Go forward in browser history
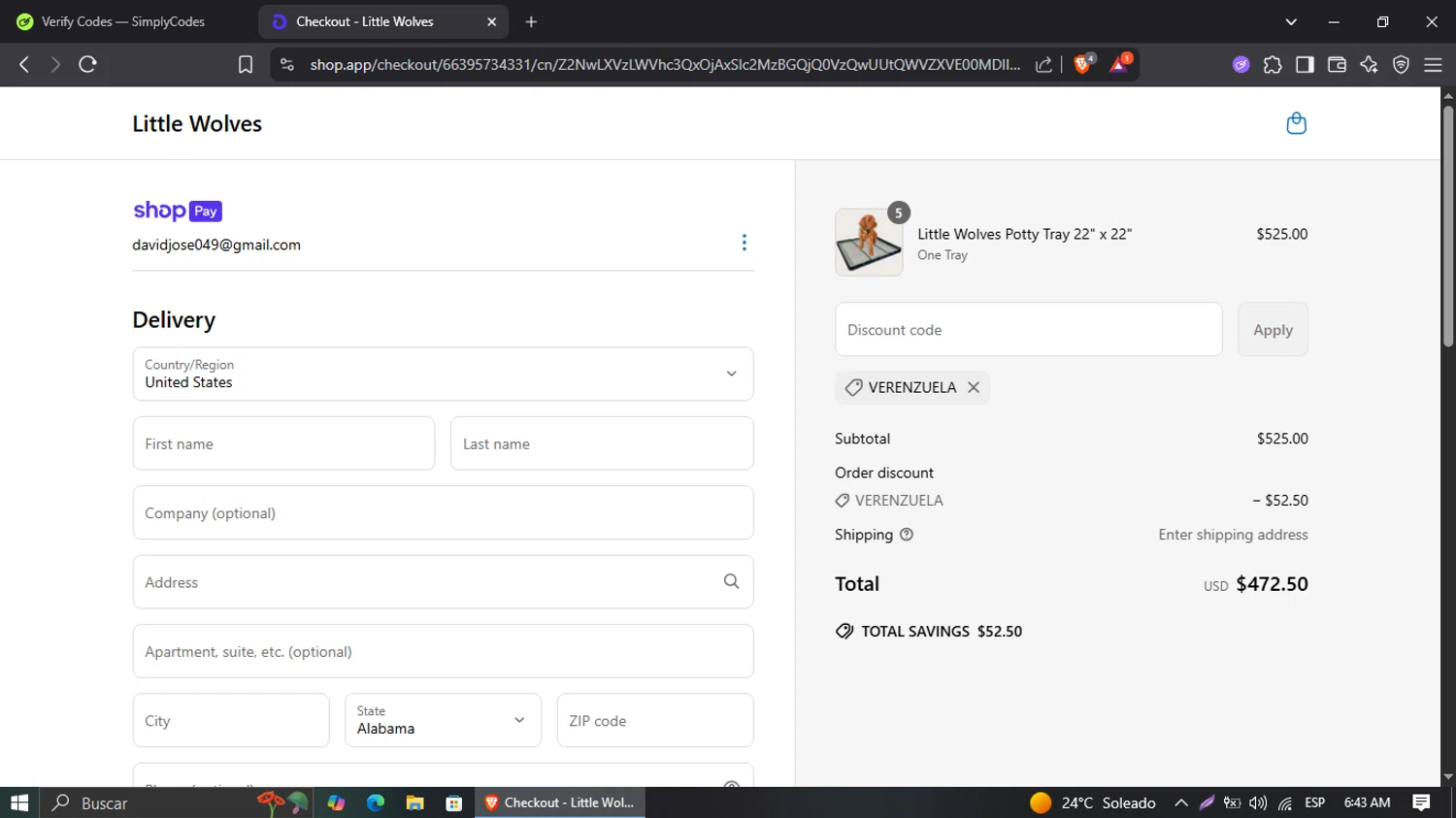The width and height of the screenshot is (1456, 818). [x=55, y=64]
